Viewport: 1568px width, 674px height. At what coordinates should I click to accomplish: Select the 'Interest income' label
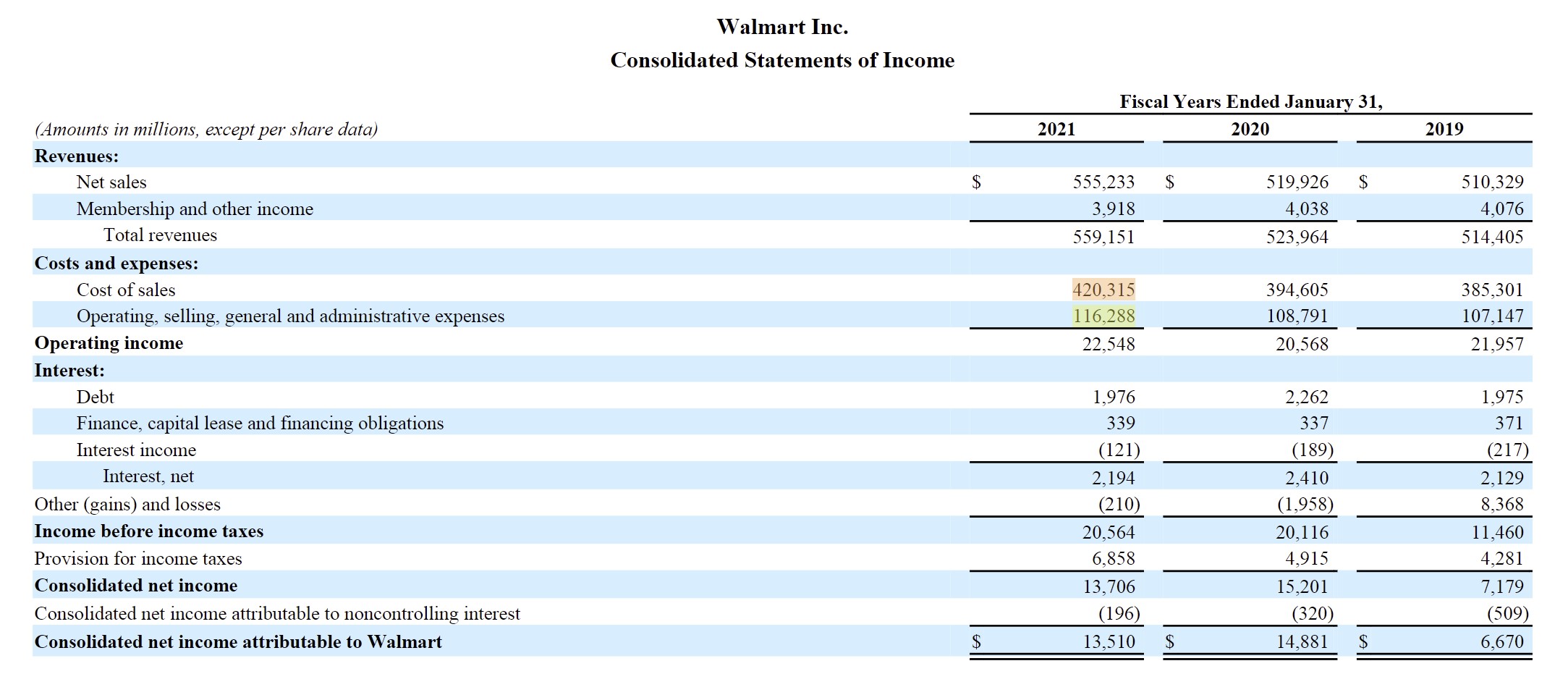point(136,450)
